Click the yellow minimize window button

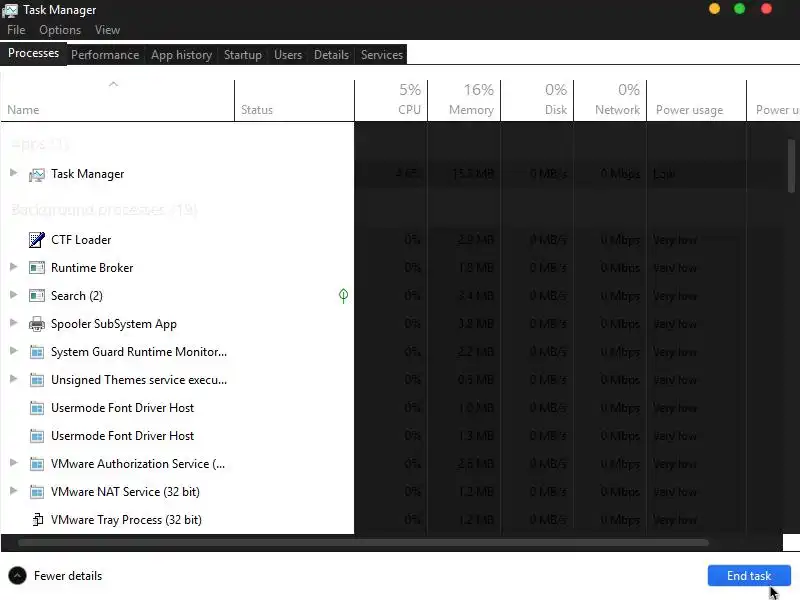click(714, 9)
